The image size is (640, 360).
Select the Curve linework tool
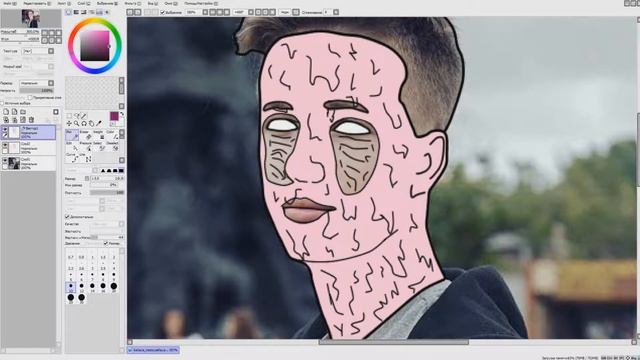coord(72,158)
